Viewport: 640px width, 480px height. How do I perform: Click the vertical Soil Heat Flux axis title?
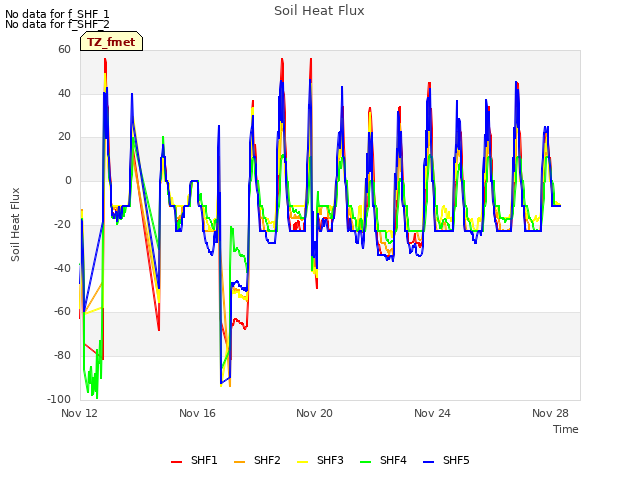click(15, 224)
